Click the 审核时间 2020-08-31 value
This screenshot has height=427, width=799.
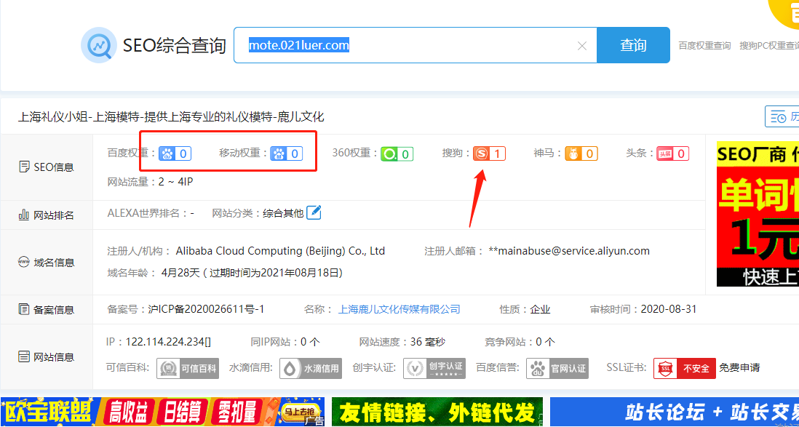(668, 309)
